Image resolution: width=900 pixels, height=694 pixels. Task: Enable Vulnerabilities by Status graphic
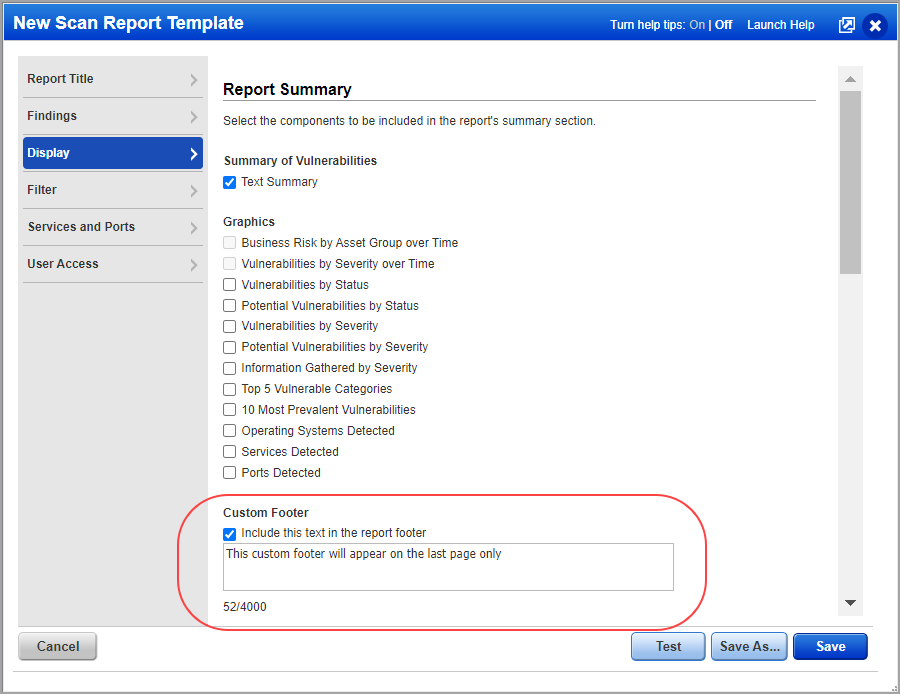pyautogui.click(x=229, y=284)
